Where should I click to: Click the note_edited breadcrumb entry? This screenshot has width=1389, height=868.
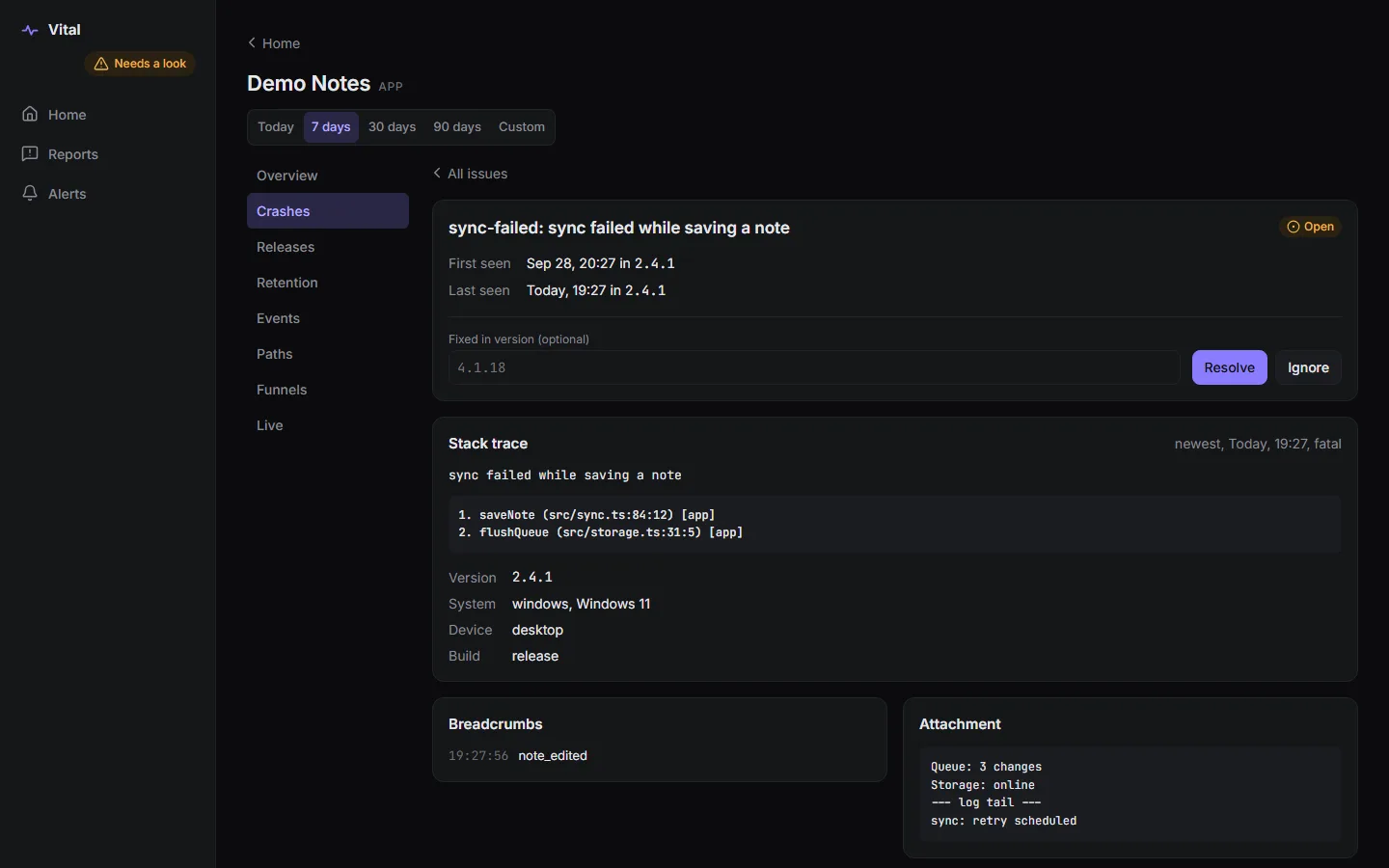(x=553, y=756)
